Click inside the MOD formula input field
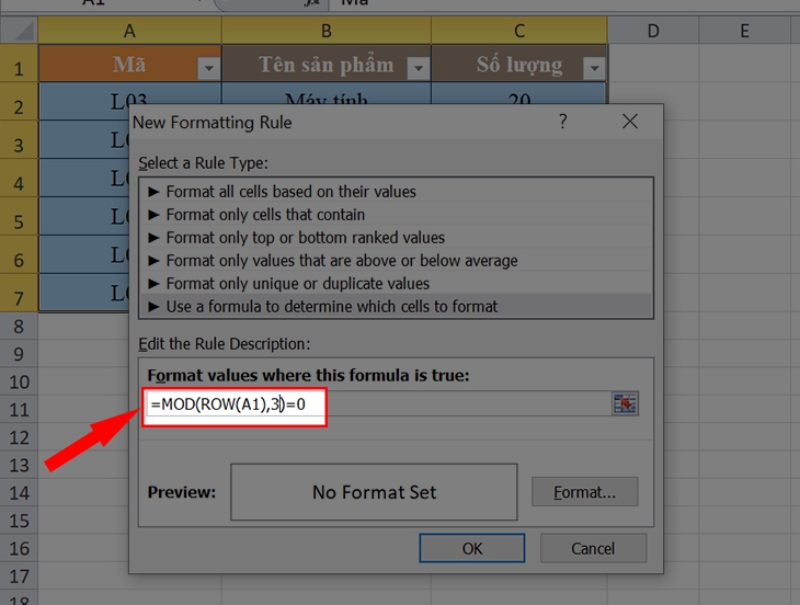This screenshot has height=605, width=800. click(235, 404)
